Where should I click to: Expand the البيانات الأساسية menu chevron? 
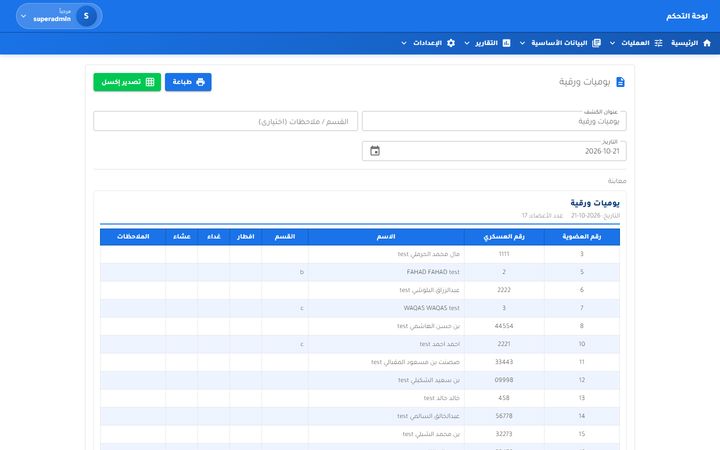click(x=522, y=43)
